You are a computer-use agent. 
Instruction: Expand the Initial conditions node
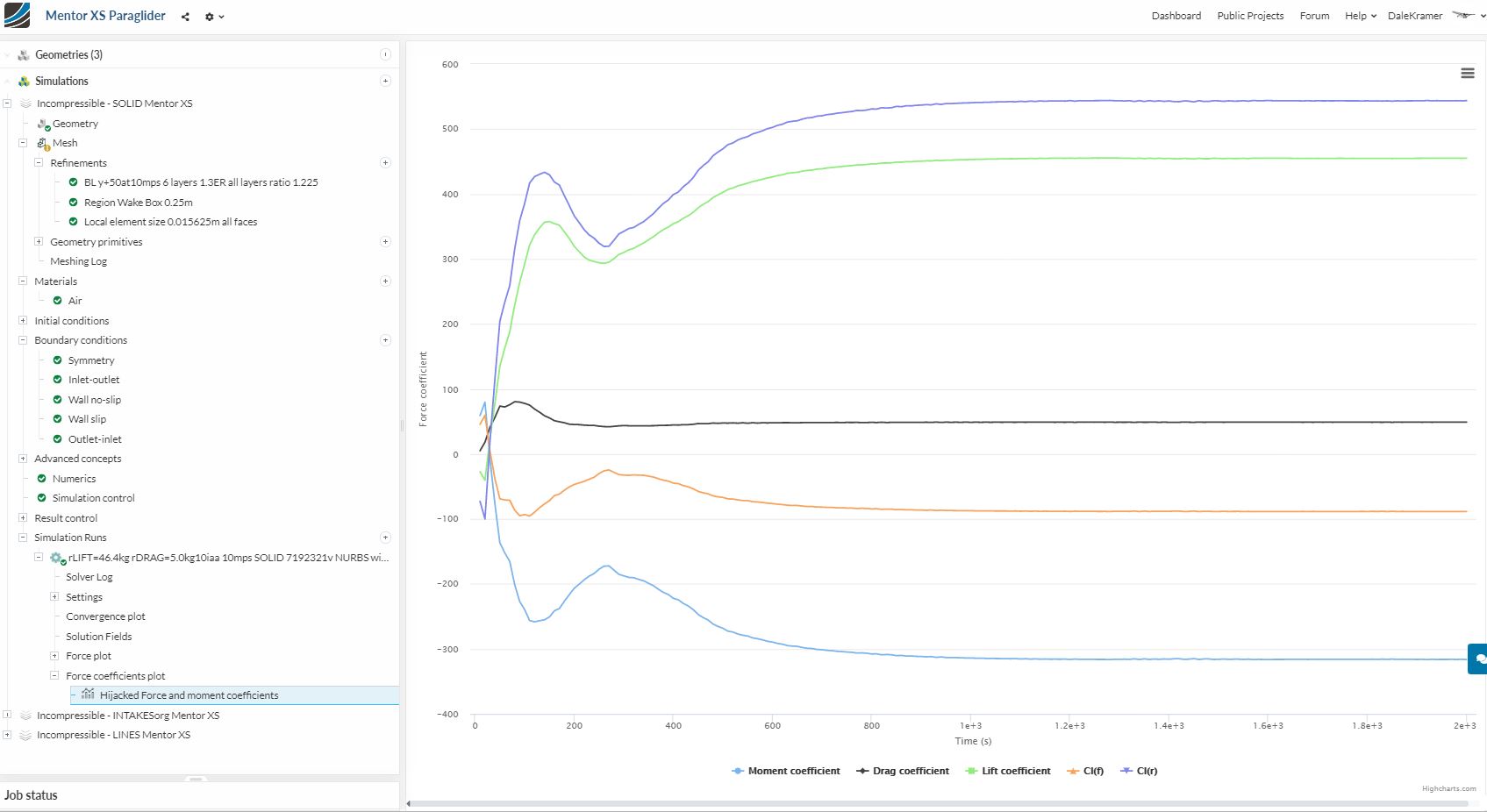pyautogui.click(x=23, y=321)
